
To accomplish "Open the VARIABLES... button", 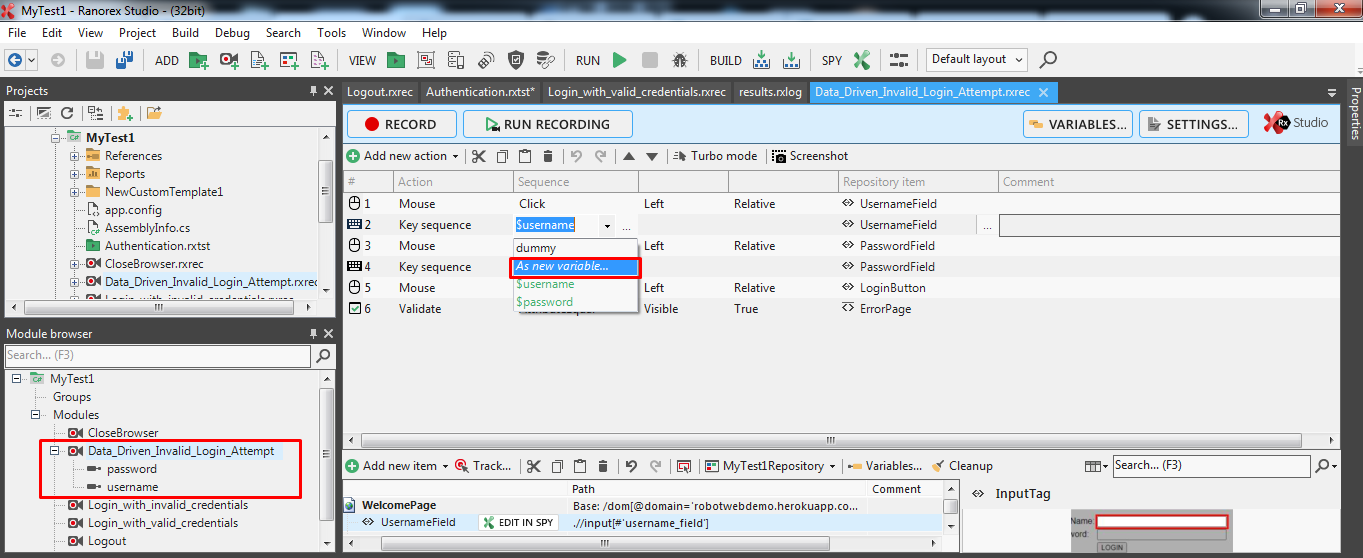I will click(1078, 124).
